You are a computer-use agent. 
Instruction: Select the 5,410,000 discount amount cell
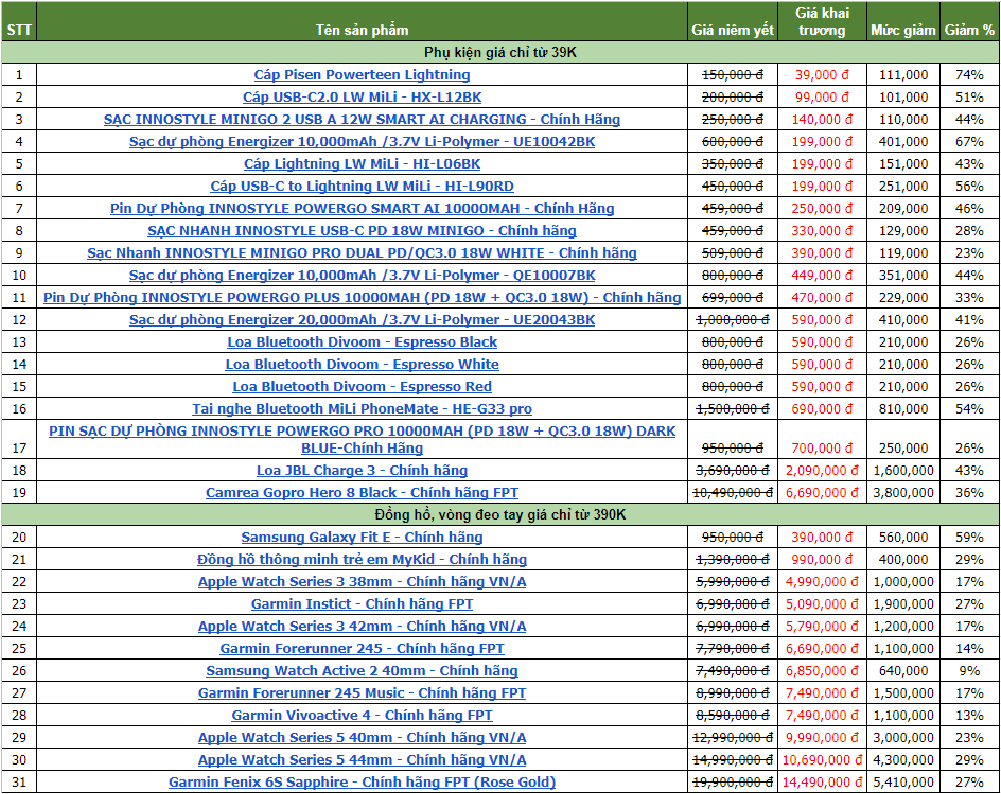[903, 782]
